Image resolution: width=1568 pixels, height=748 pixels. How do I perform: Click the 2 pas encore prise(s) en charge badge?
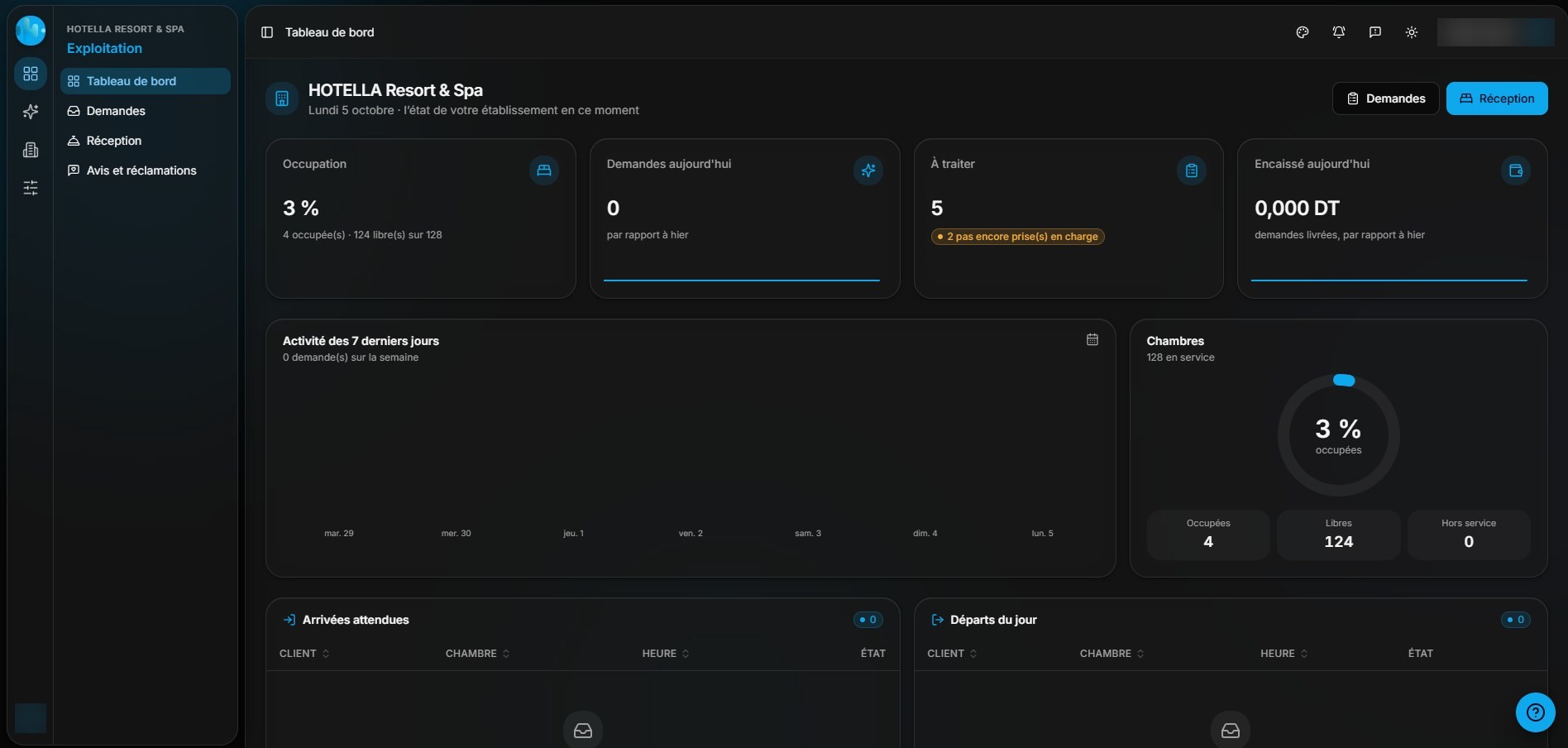[x=1018, y=237]
